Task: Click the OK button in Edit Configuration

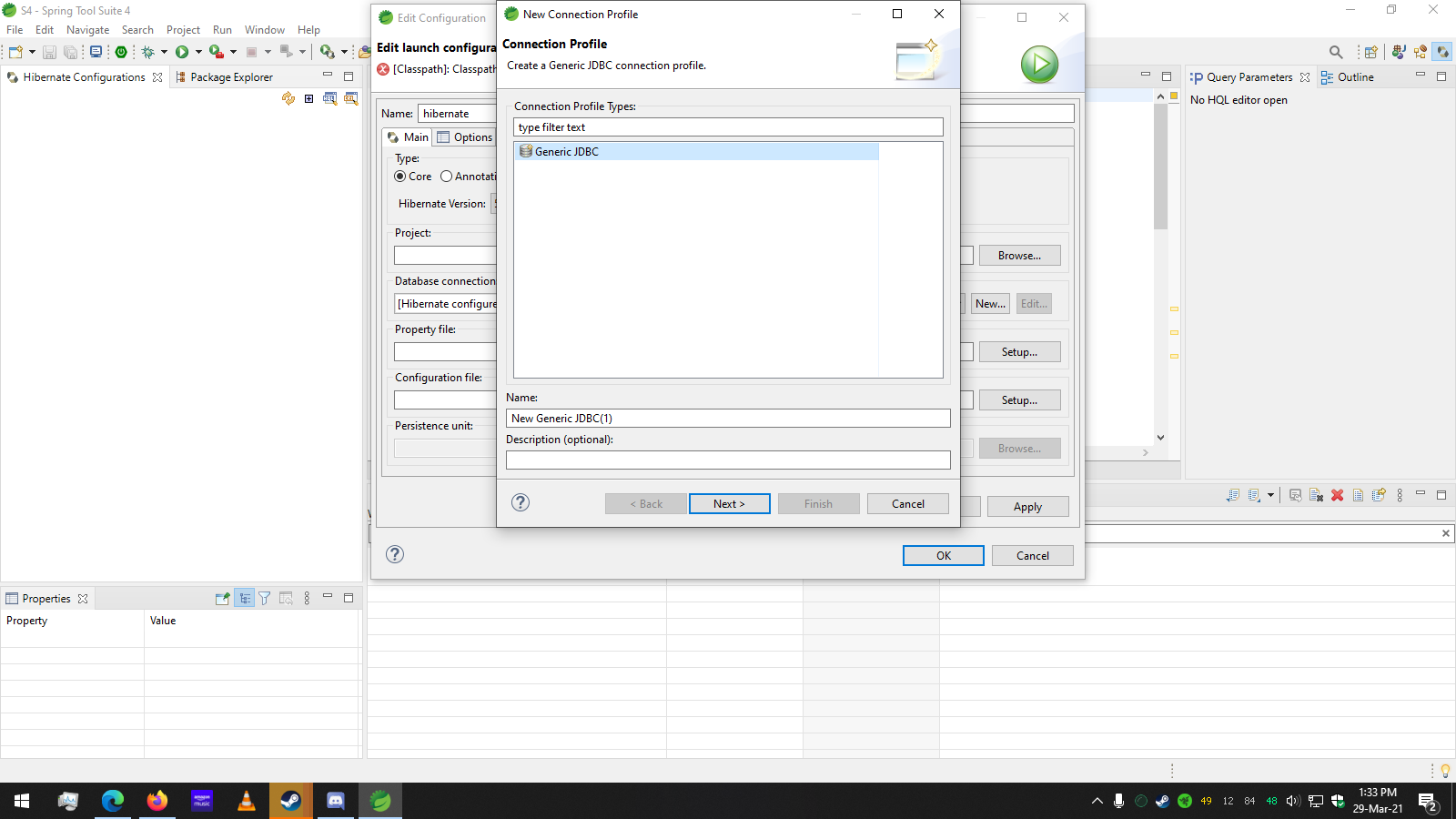Action: pyautogui.click(x=943, y=555)
